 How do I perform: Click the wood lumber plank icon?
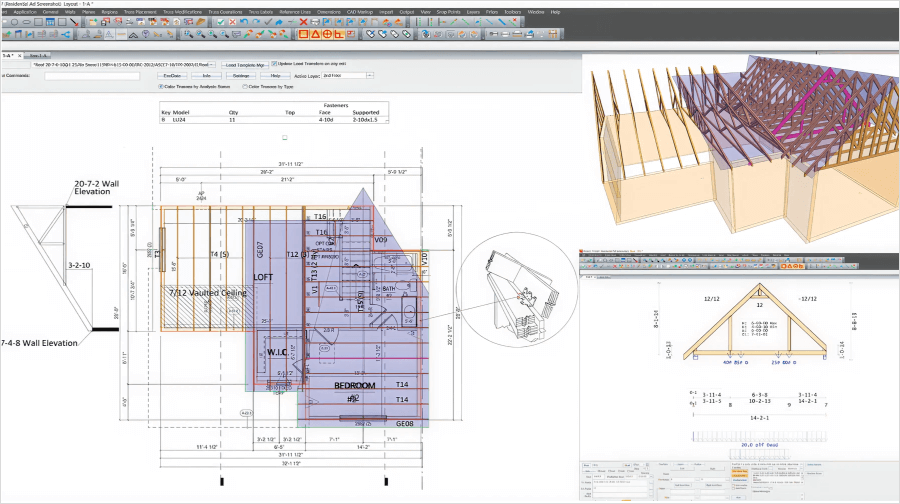click(x=201, y=22)
